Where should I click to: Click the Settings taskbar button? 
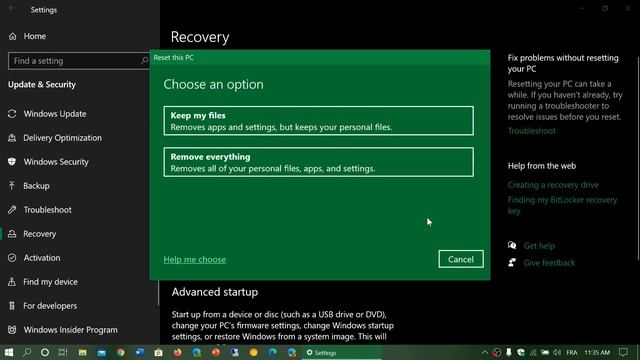coord(341,352)
